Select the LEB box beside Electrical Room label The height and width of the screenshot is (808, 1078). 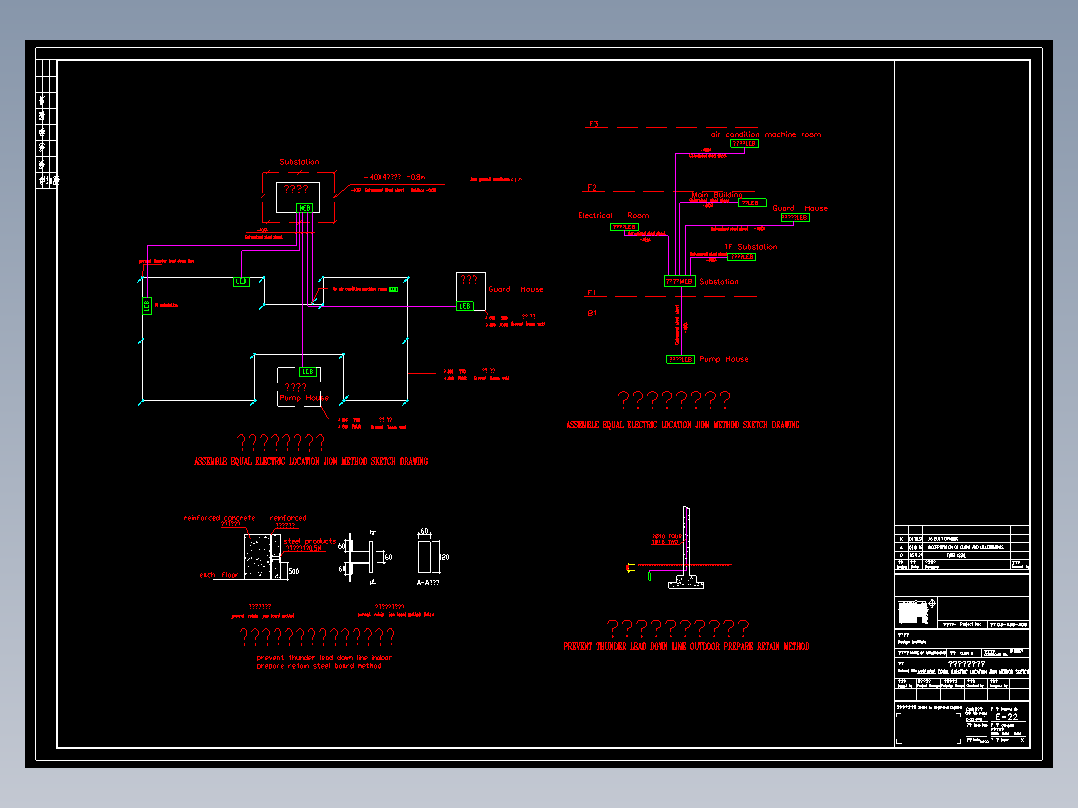click(624, 227)
